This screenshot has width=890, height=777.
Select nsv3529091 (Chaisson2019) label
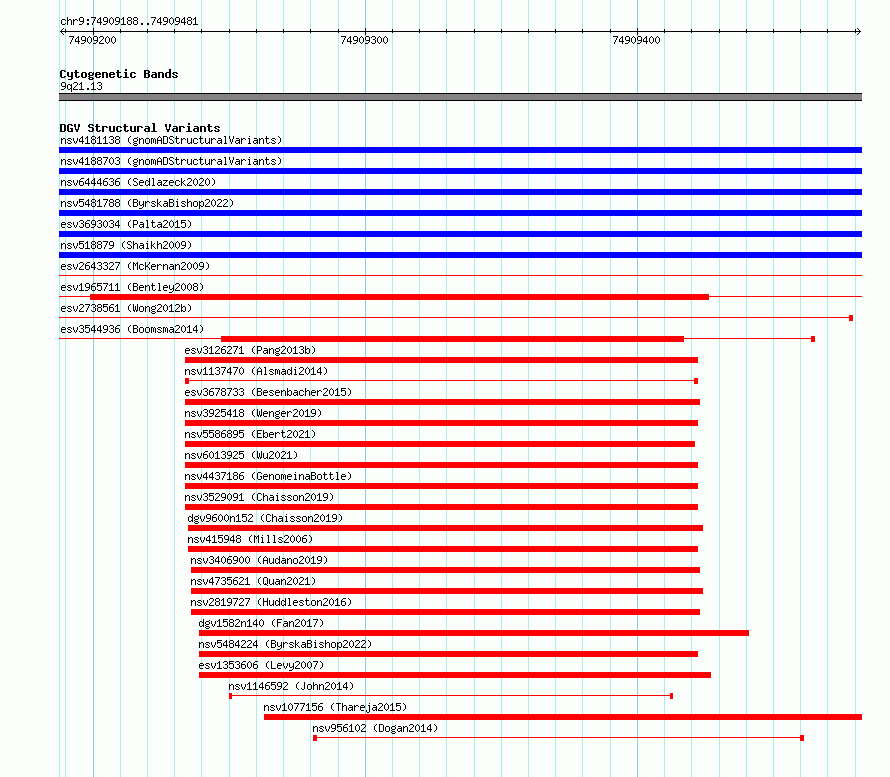(x=259, y=497)
